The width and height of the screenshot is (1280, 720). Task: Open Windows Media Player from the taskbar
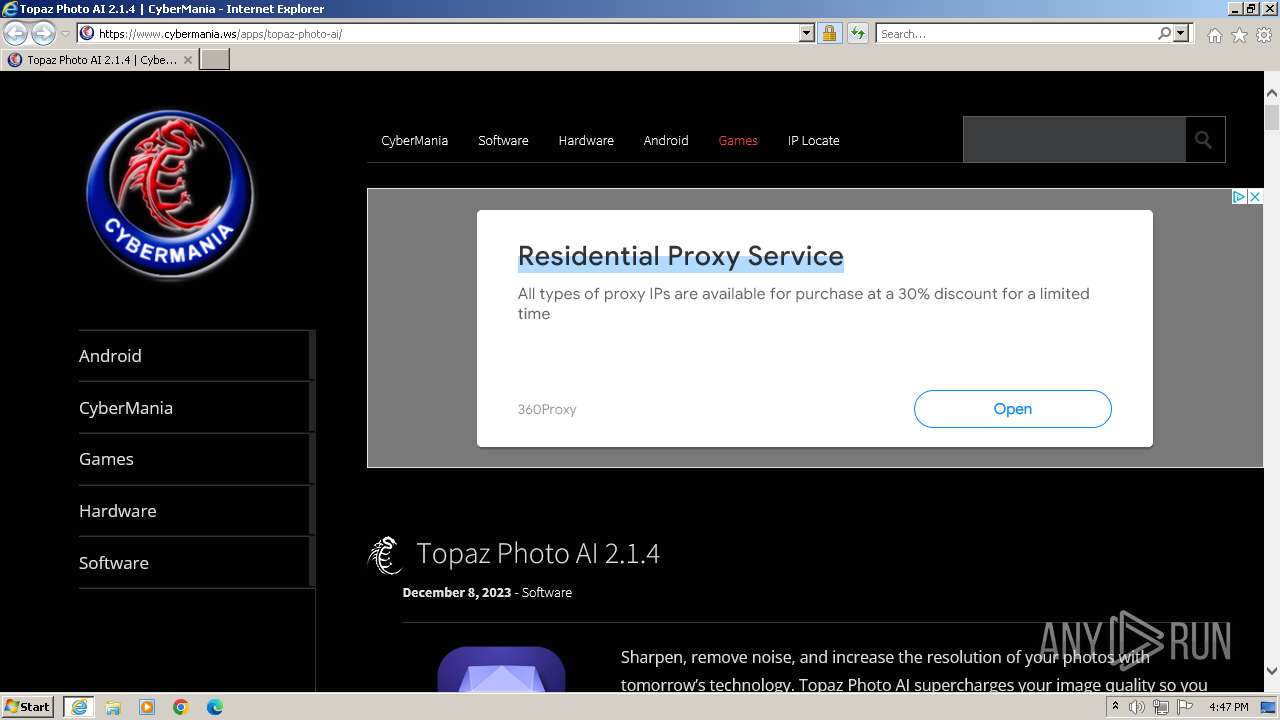147,707
